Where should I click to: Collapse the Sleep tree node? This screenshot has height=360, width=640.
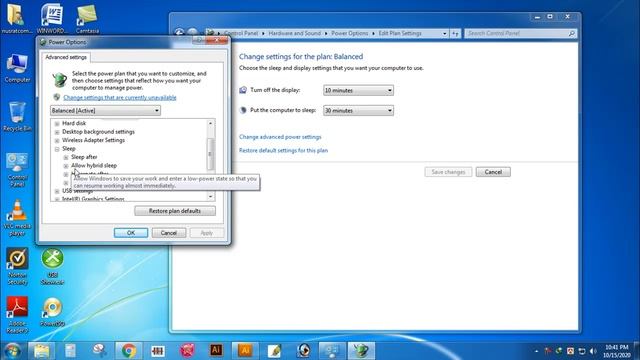(x=57, y=149)
